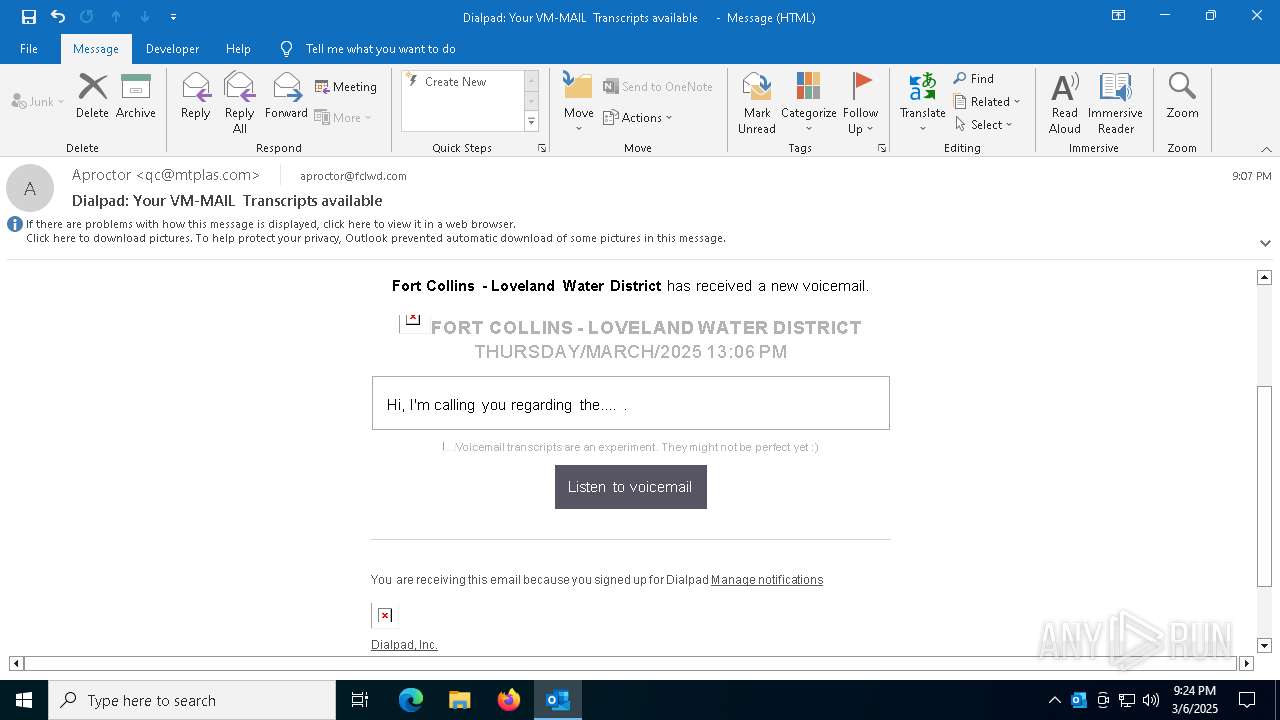Click the horizontal scrollbar right arrow
Screen dimensions: 1280x720
coord(1246,663)
